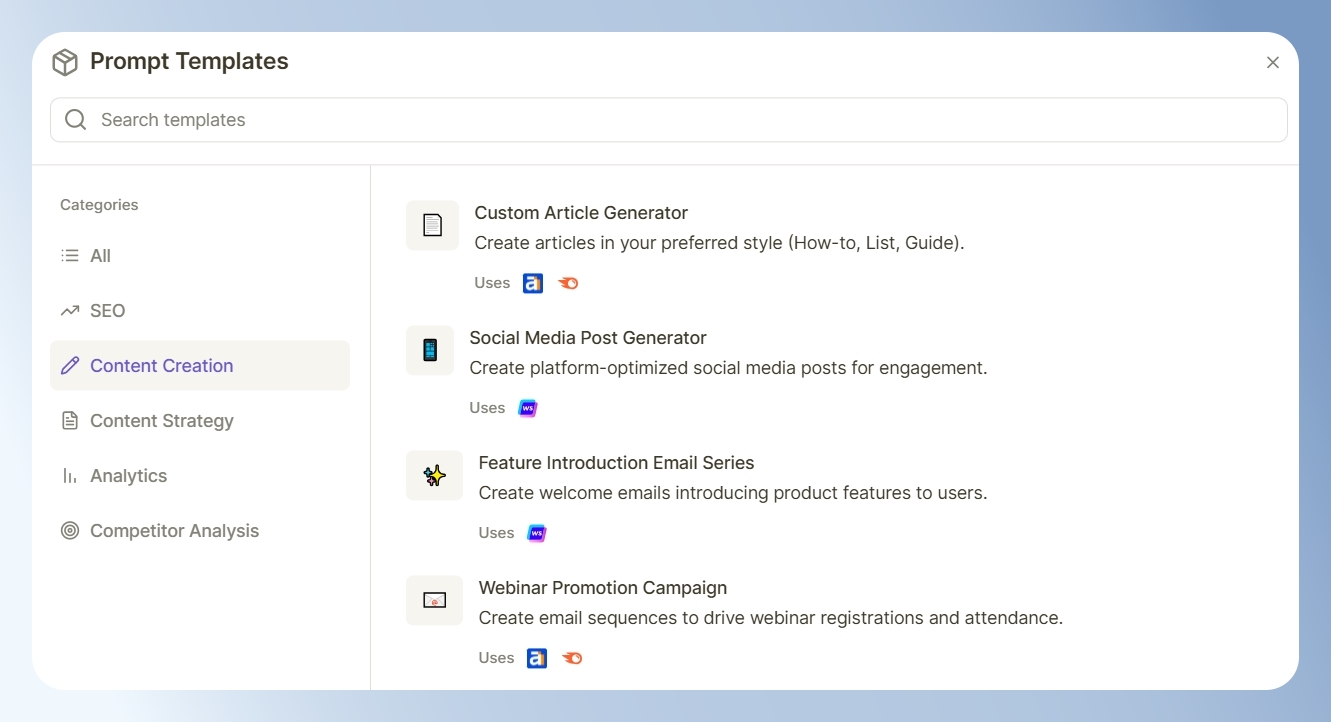The image size is (1331, 722).
Task: Close the Prompt Templates dialog
Action: (1273, 62)
